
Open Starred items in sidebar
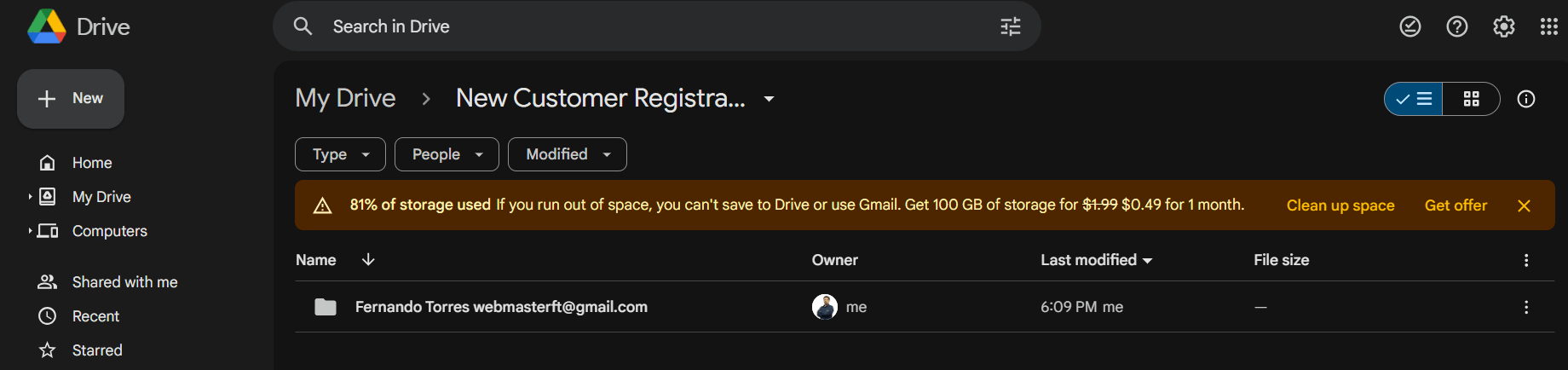click(x=97, y=350)
